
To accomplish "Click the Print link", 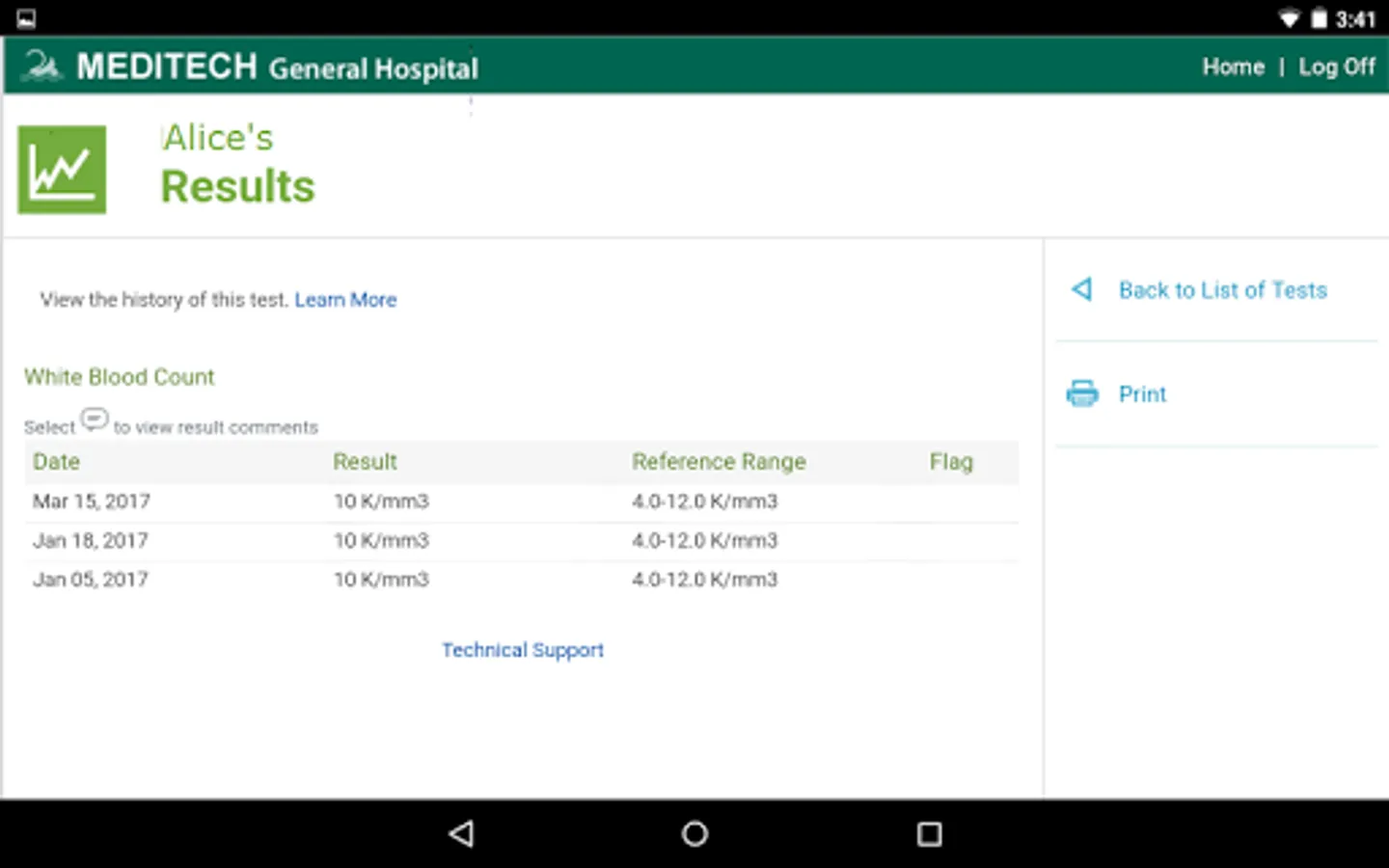I will pos(1142,393).
